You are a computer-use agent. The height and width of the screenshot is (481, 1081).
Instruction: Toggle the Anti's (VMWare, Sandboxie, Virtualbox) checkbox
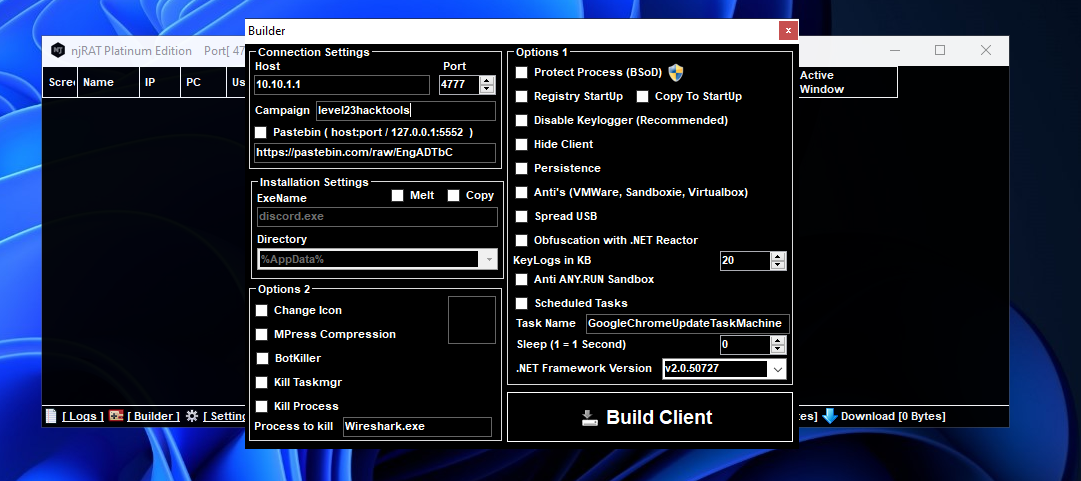[522, 192]
